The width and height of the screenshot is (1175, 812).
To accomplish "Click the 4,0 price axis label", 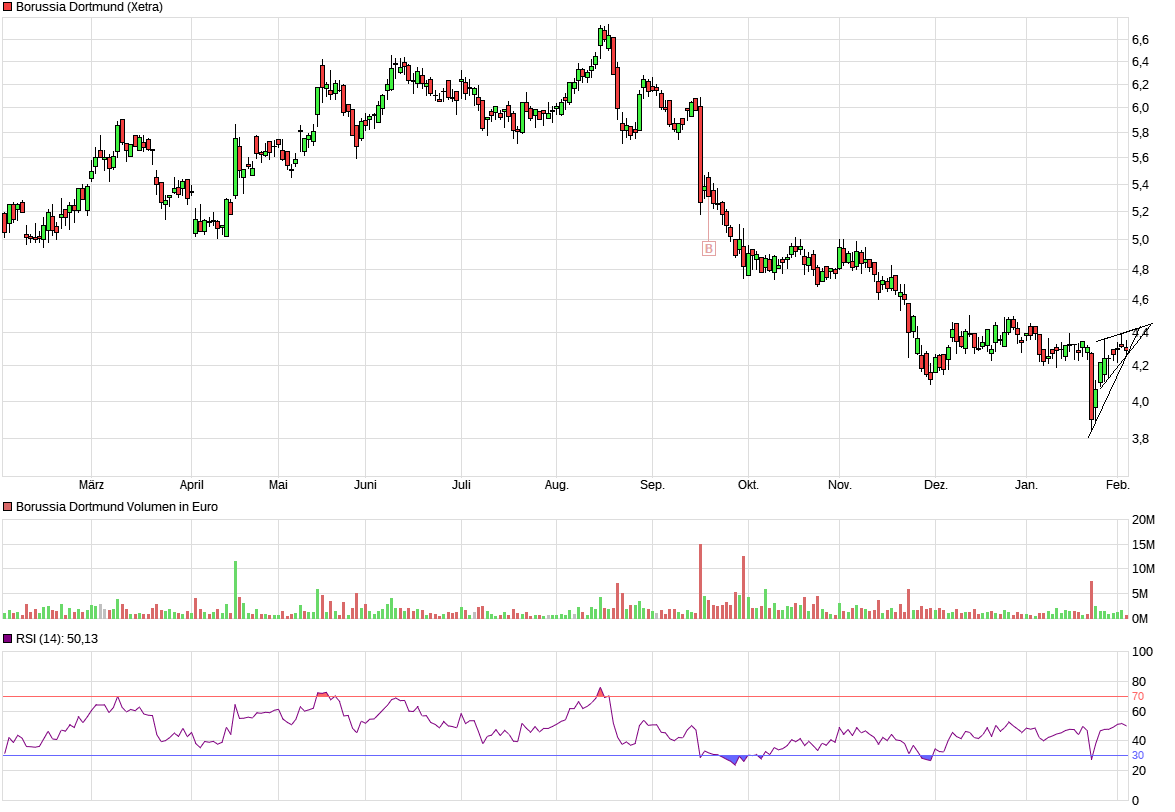I will pos(1141,402).
